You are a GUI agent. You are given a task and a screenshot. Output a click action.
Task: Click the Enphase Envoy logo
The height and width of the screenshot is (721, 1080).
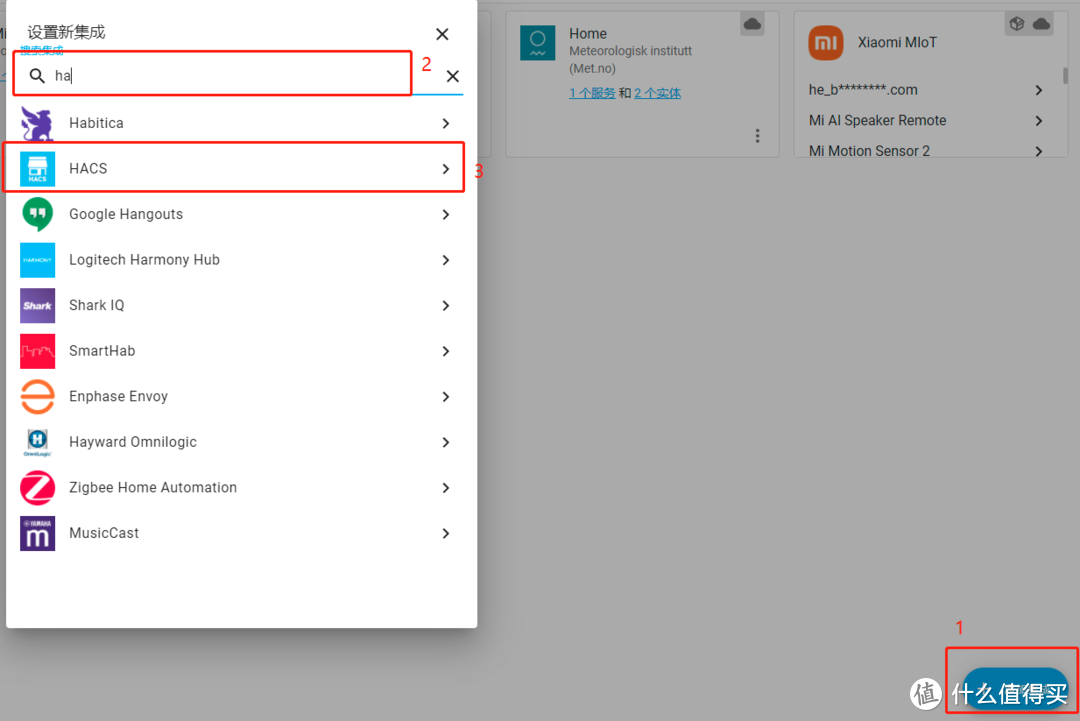click(37, 397)
